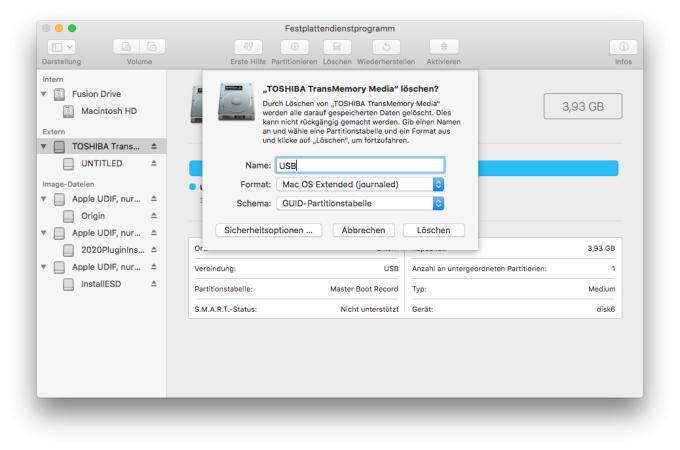Eject the TOSHIBA Trans... drive
This screenshot has width=680, height=450.
click(x=154, y=147)
